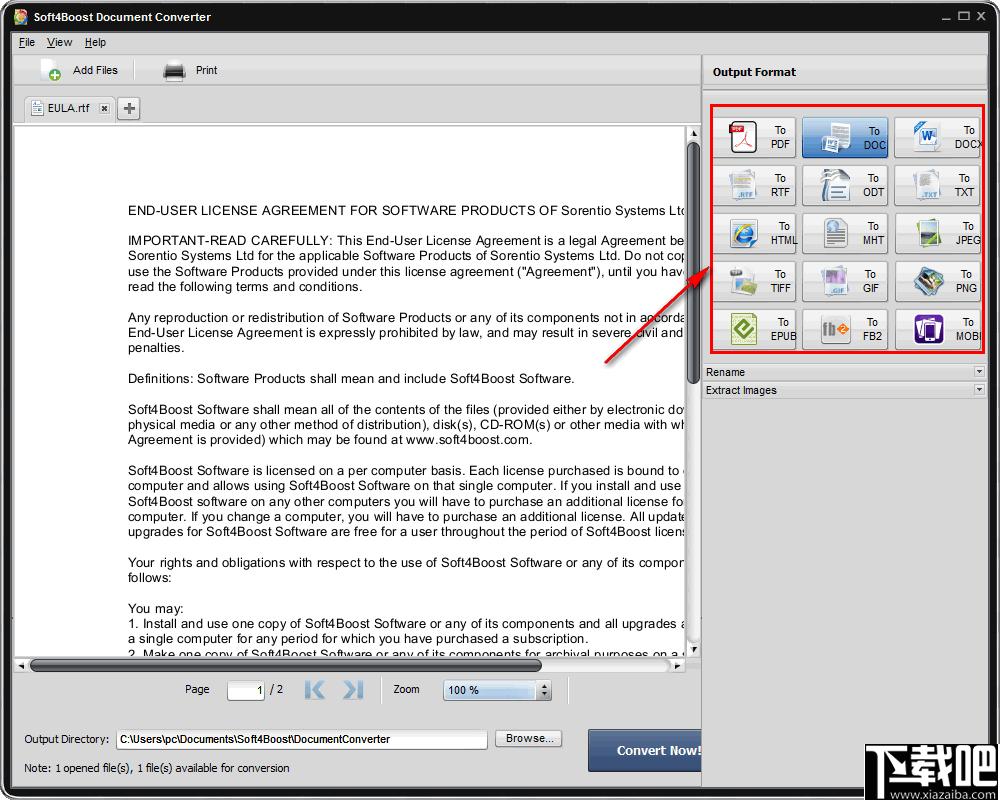Click the scroll left arrow of document
Viewport: 1000px width, 800px height.
tap(21, 665)
